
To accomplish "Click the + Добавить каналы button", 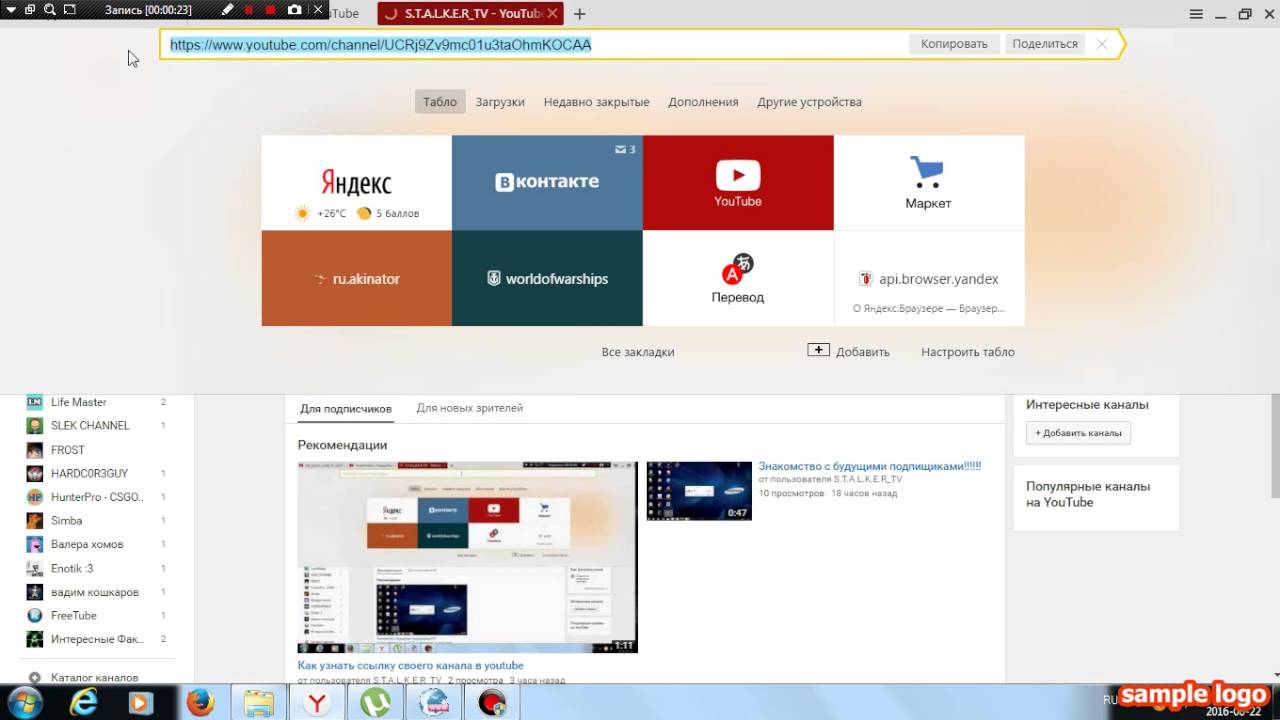I will [1078, 433].
